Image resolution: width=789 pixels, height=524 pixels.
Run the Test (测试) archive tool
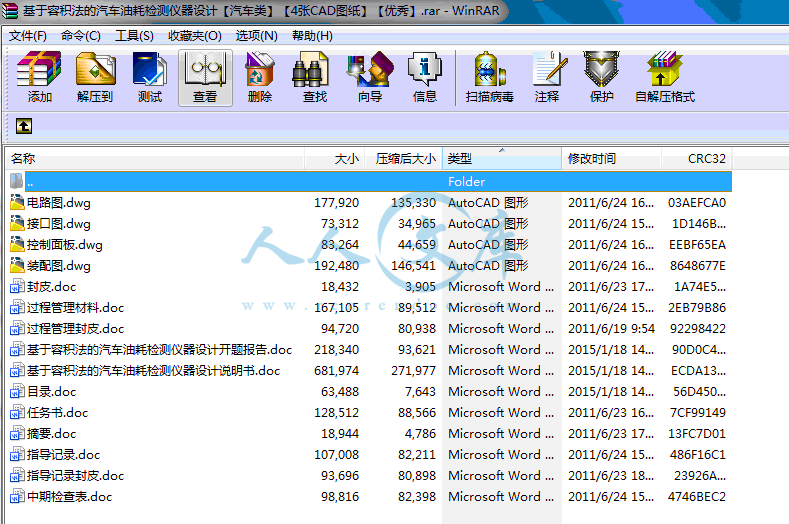pyautogui.click(x=150, y=78)
